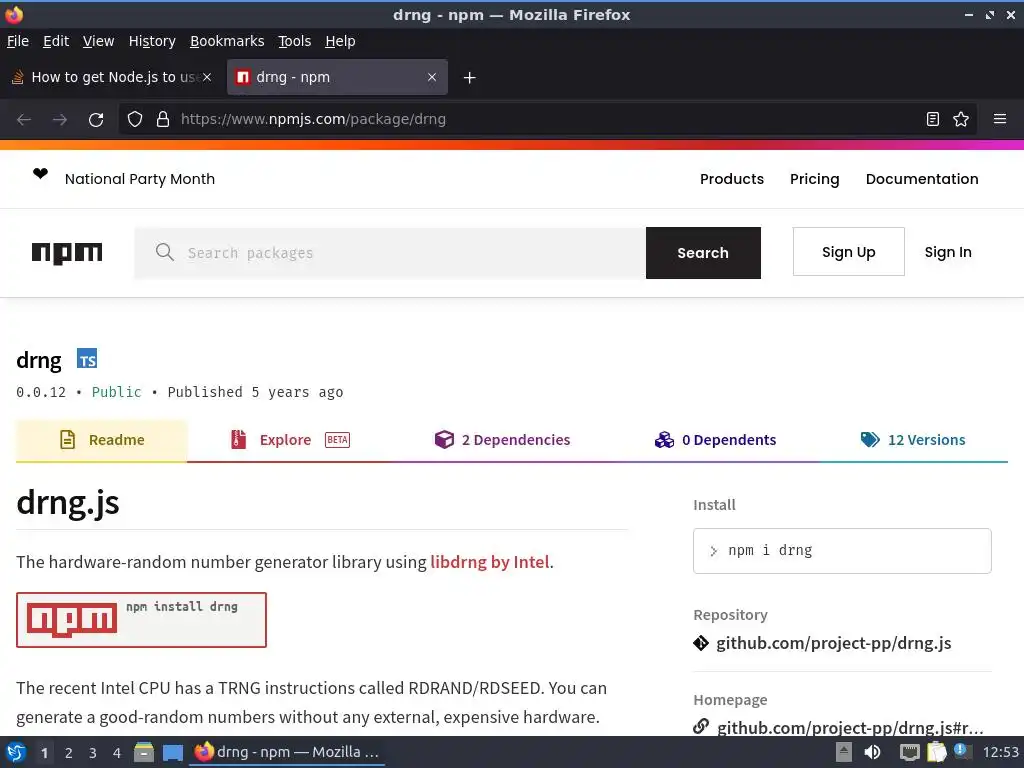The width and height of the screenshot is (1024, 768).
Task: Open the 2 Dependencies tab
Action: click(x=502, y=440)
